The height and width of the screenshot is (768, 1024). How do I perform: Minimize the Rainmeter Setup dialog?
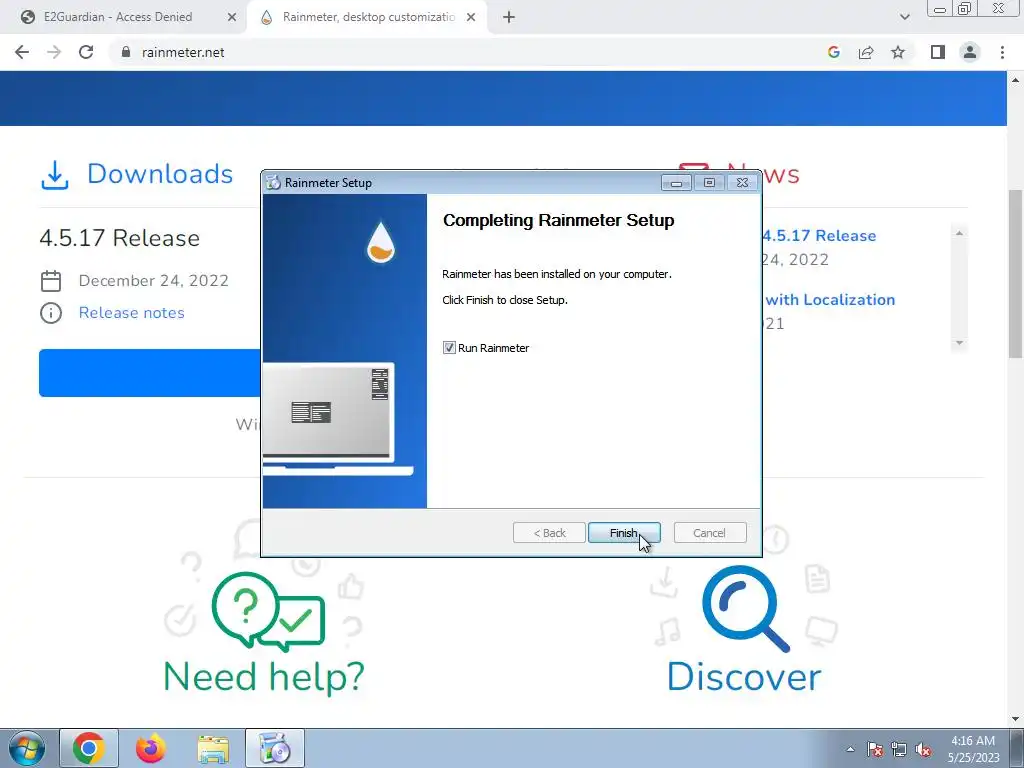click(677, 183)
